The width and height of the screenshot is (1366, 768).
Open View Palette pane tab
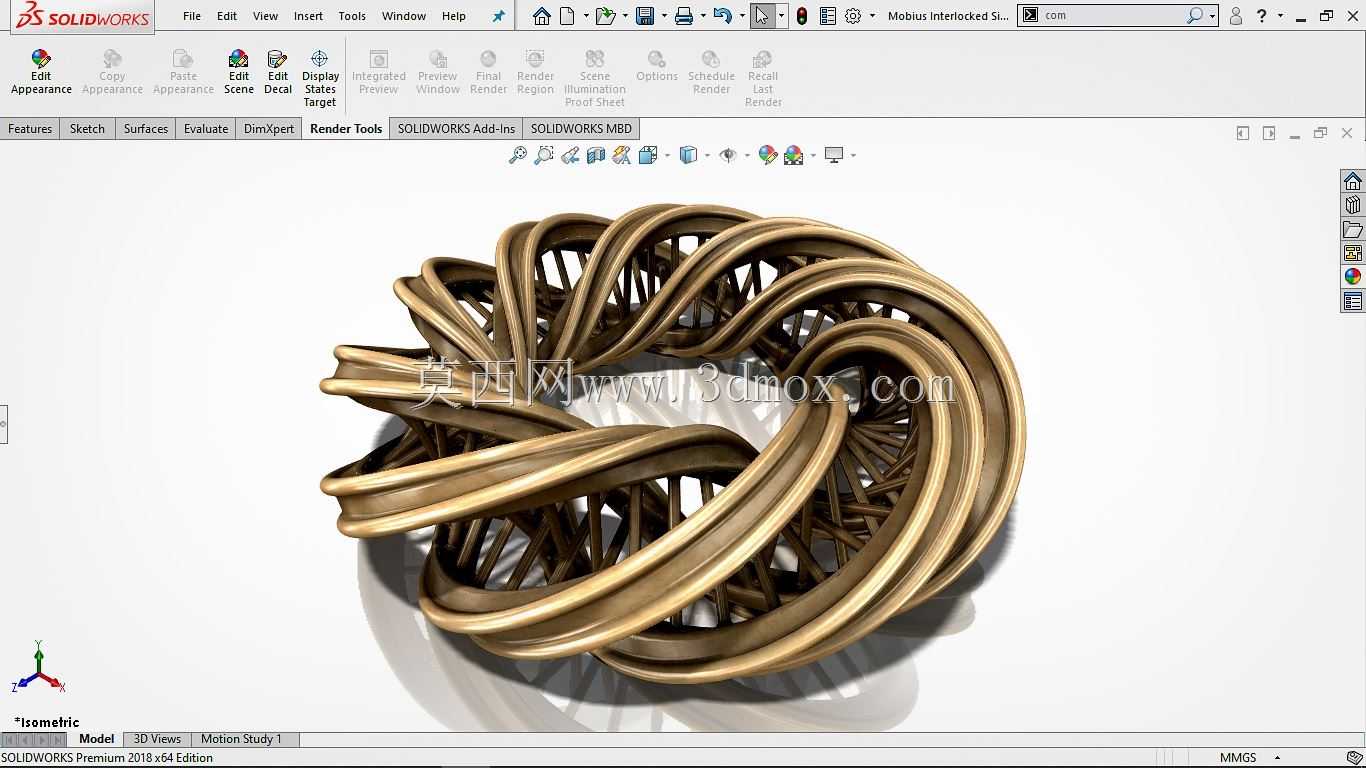(x=1353, y=253)
